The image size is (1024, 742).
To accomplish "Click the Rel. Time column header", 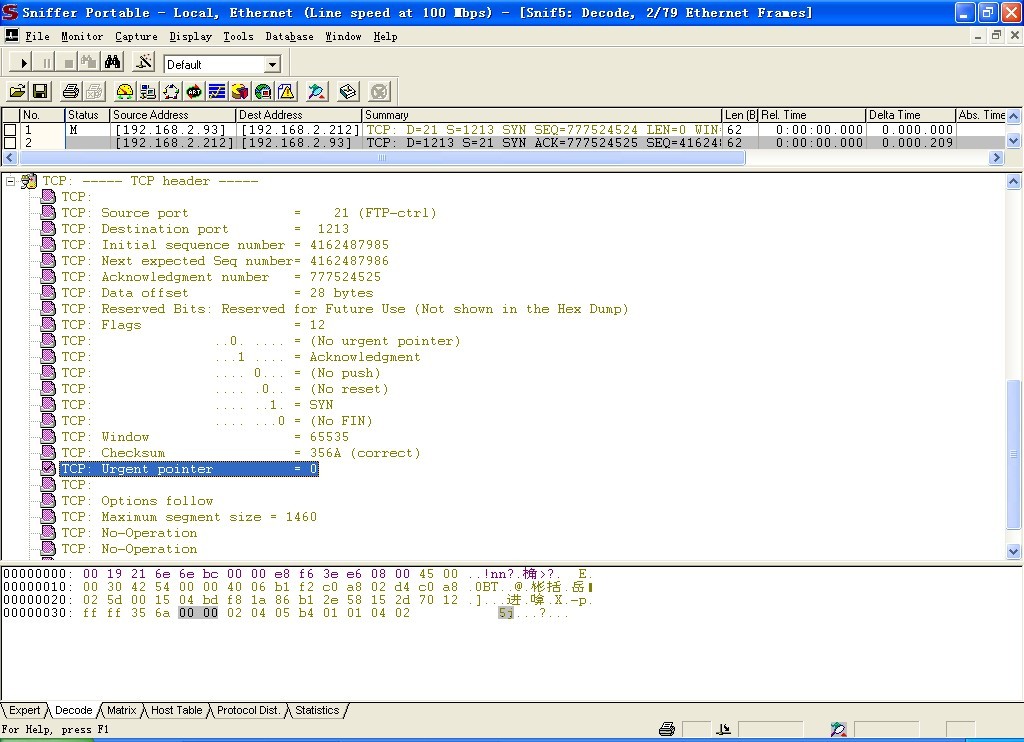I will click(x=812, y=115).
